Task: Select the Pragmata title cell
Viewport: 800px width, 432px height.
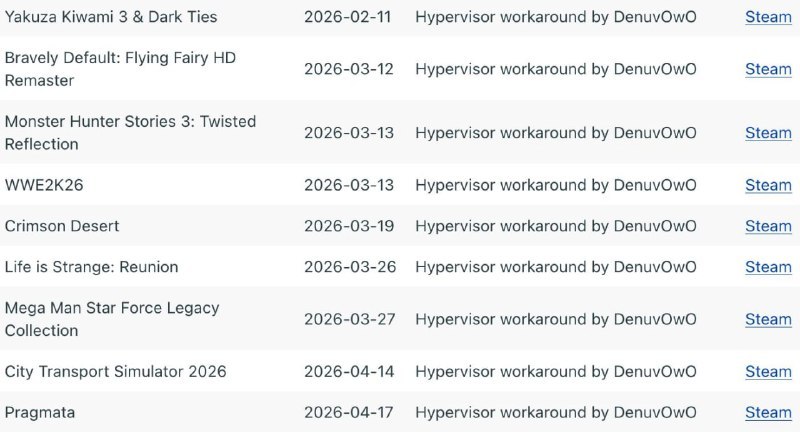Action: pyautogui.click(x=40, y=412)
